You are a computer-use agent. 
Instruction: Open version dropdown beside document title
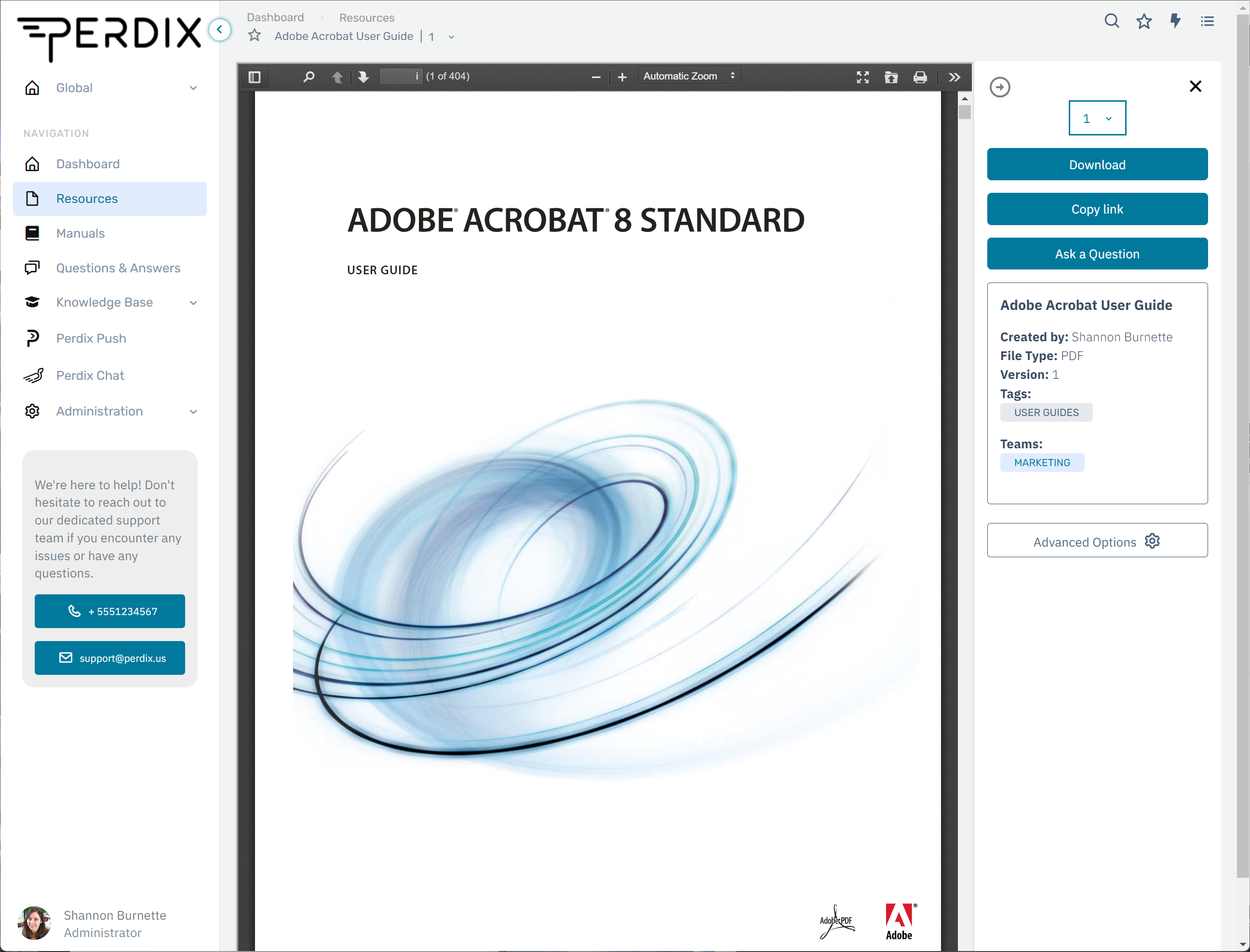tap(452, 37)
